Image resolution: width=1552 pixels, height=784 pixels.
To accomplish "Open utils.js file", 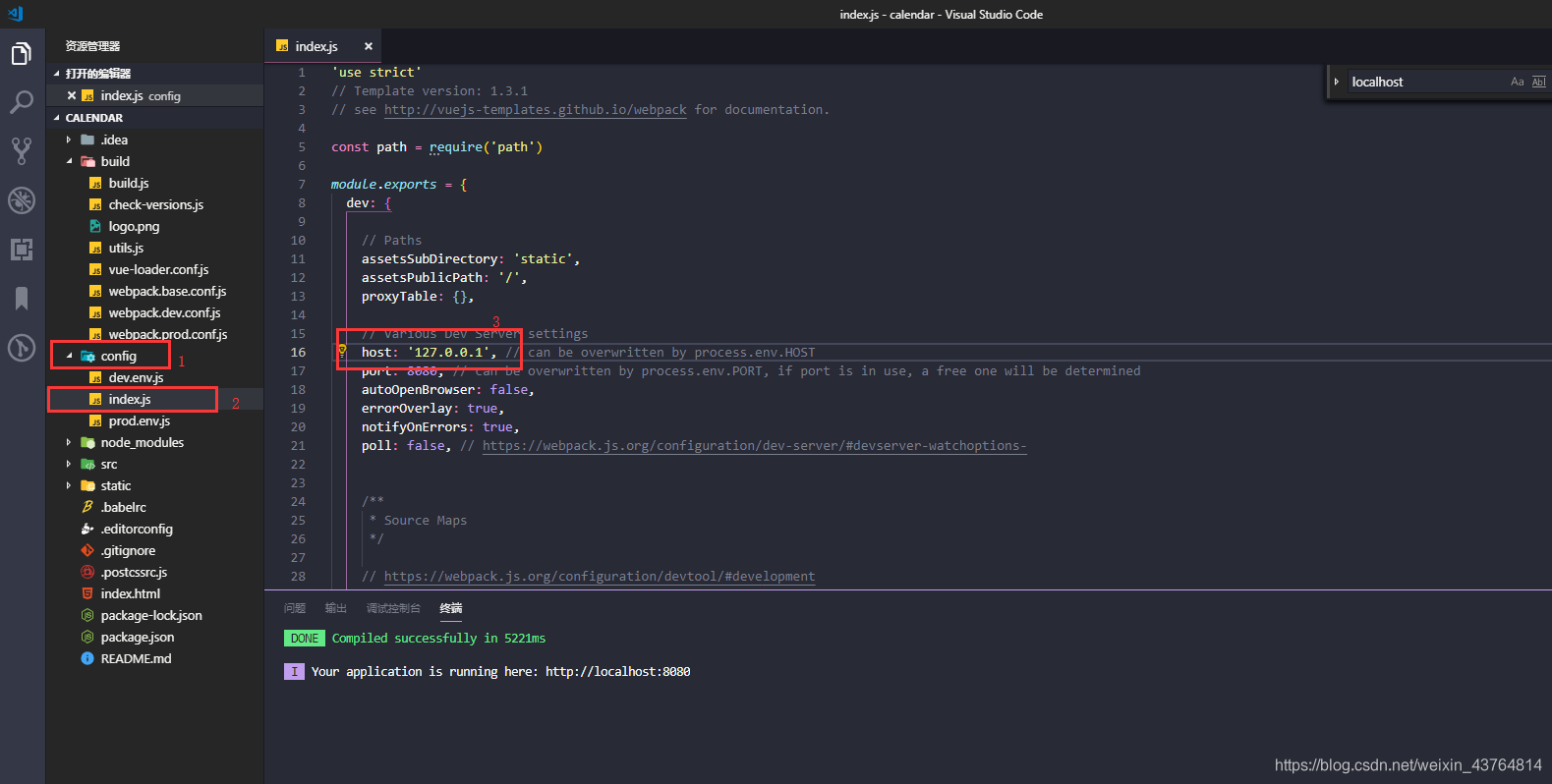I will pyautogui.click(x=126, y=248).
